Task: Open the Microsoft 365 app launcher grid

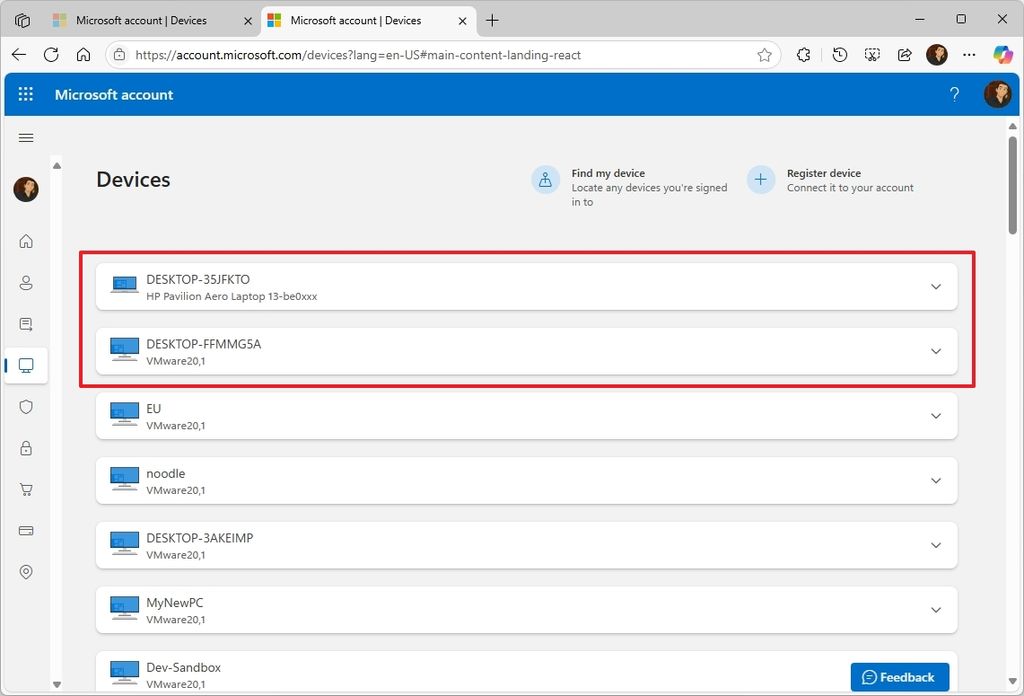Action: (26, 94)
